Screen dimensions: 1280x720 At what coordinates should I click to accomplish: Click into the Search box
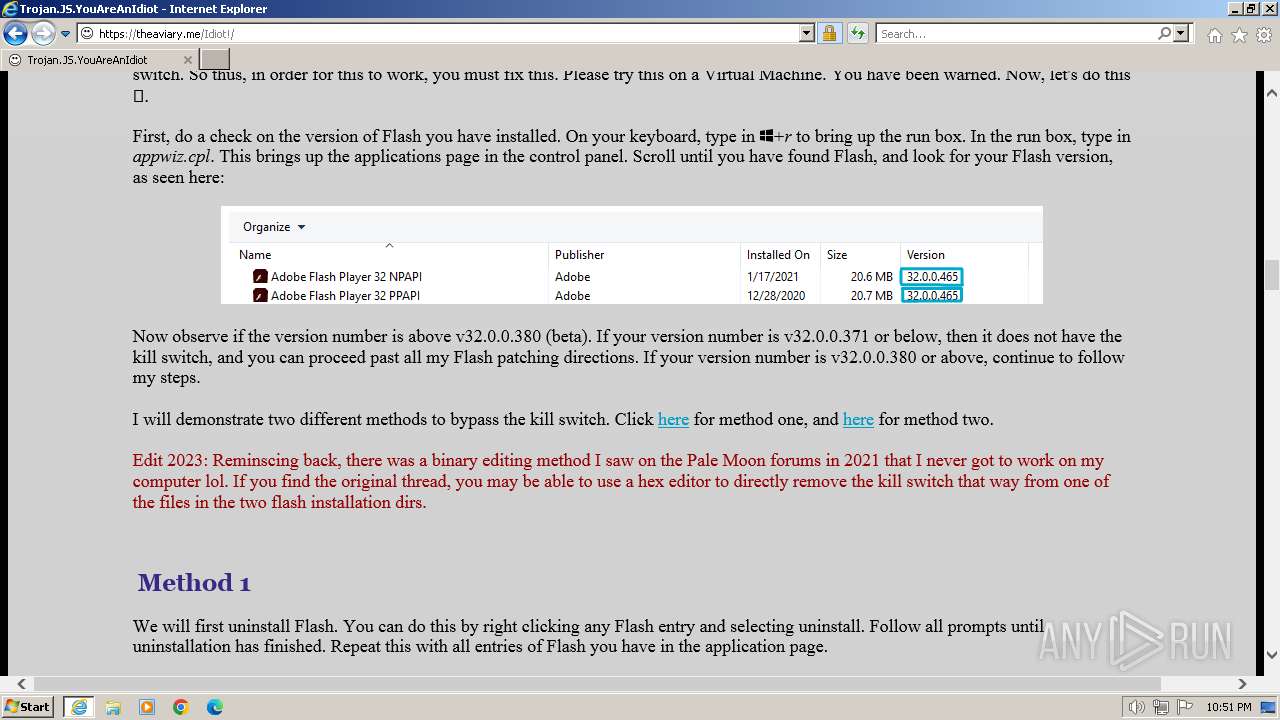[x=1016, y=34]
